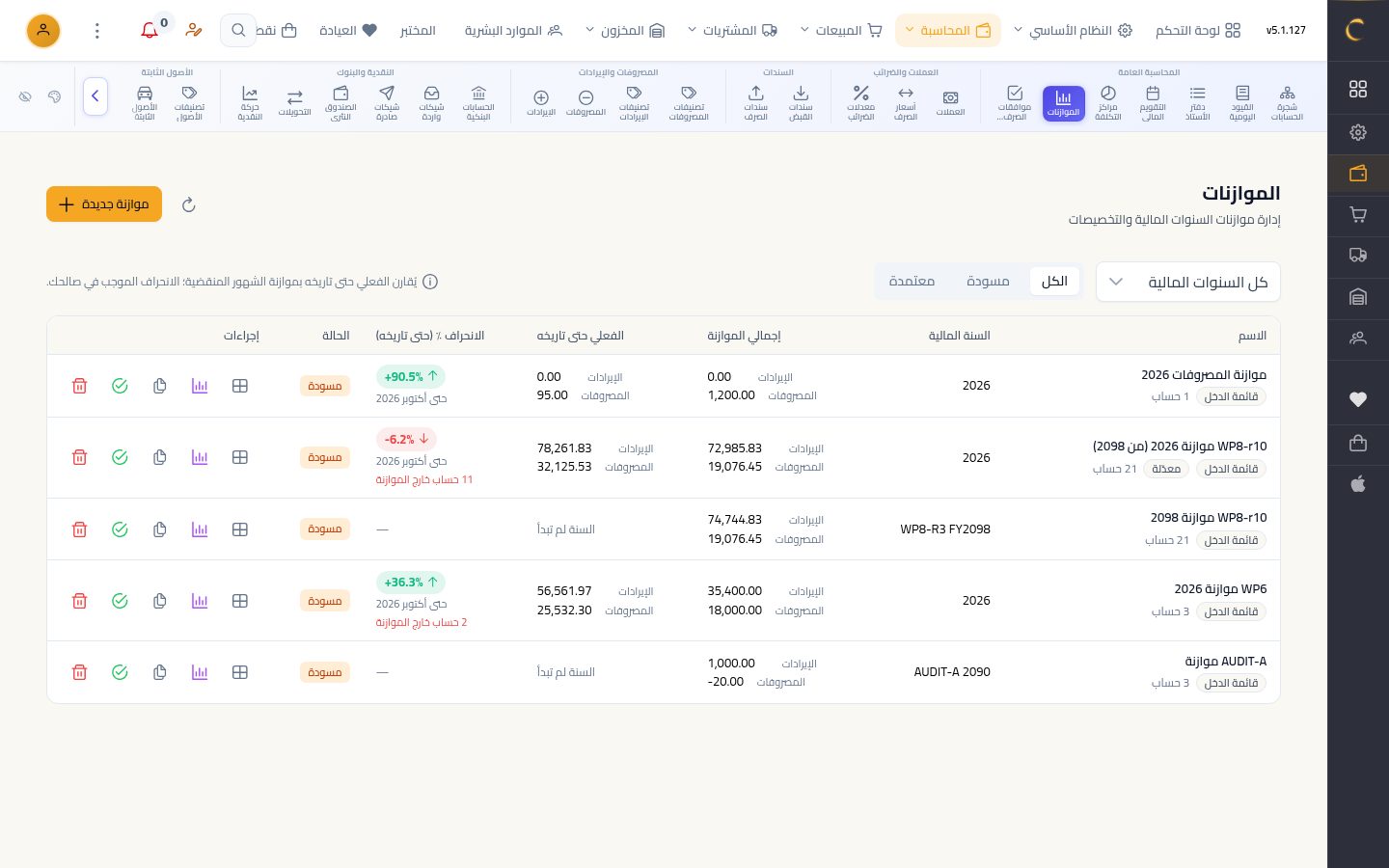
Task: View chart report for WP8-r10 موازنة 2098
Action: click(x=200, y=529)
